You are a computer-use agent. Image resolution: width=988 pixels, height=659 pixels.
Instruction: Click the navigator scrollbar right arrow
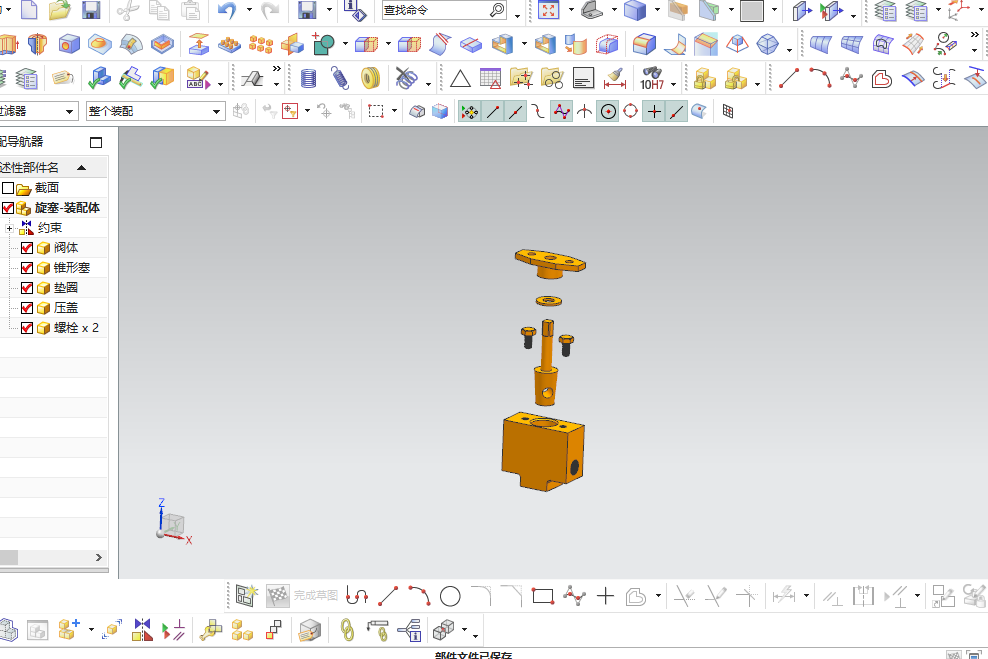(98, 558)
